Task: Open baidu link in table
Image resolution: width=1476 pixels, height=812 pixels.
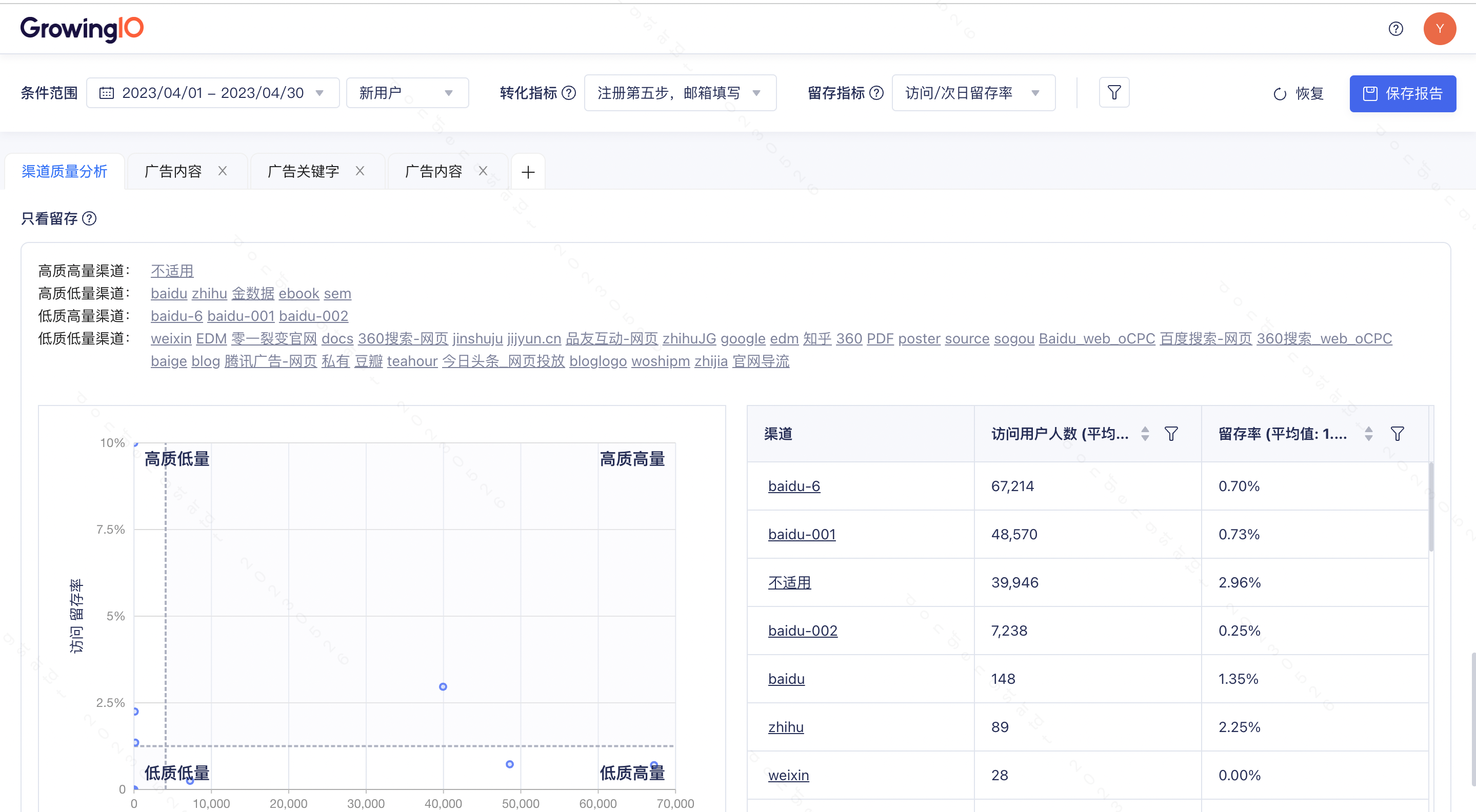Action: [x=786, y=679]
